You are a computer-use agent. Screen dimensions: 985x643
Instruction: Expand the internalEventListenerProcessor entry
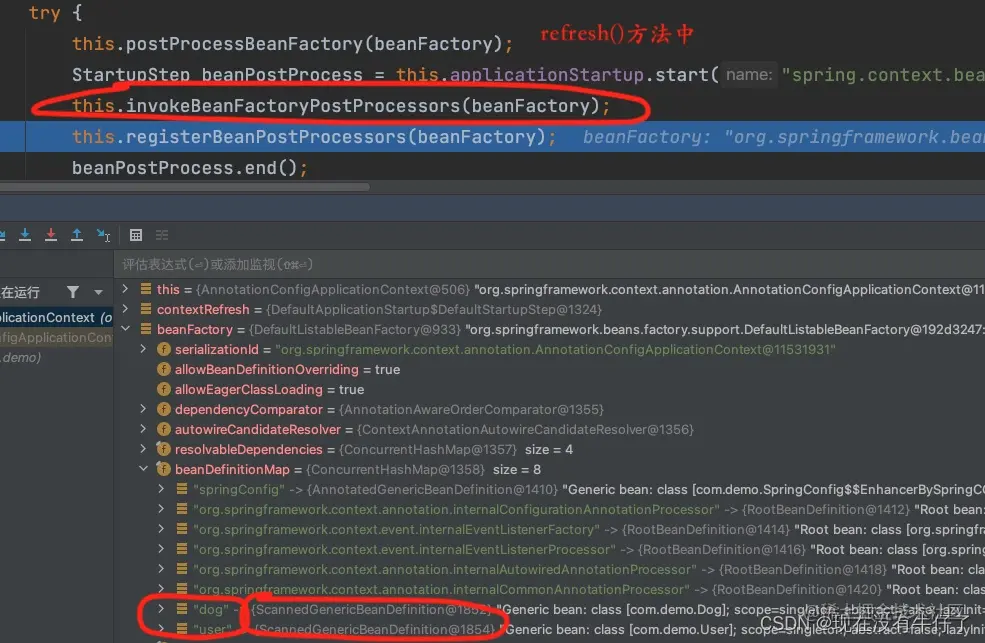161,549
